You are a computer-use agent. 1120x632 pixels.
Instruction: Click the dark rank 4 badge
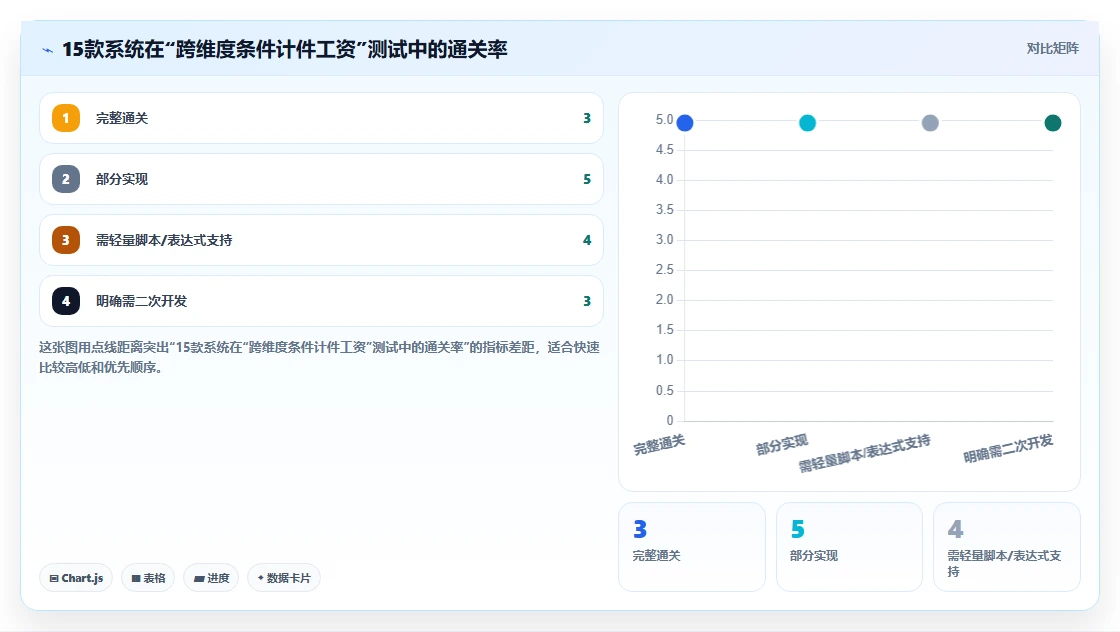coord(66,301)
